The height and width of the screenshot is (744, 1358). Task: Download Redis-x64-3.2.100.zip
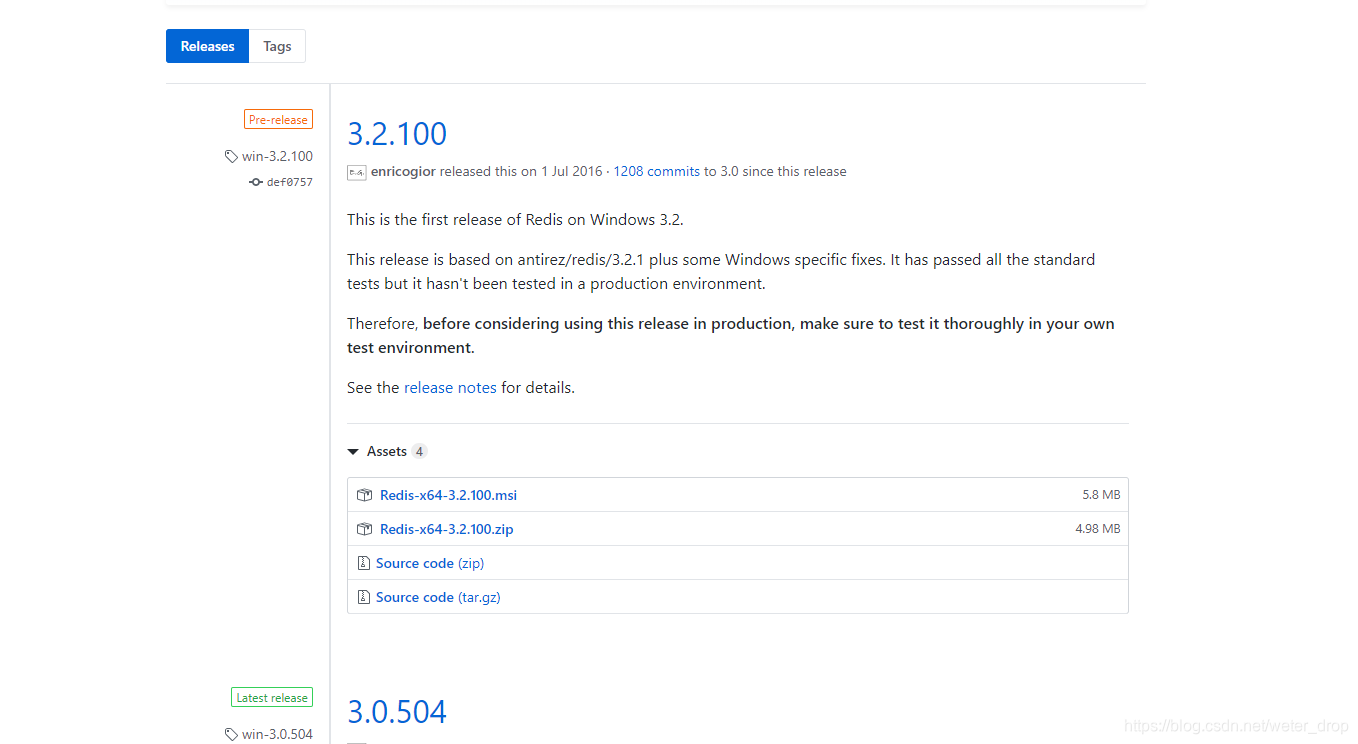[446, 529]
